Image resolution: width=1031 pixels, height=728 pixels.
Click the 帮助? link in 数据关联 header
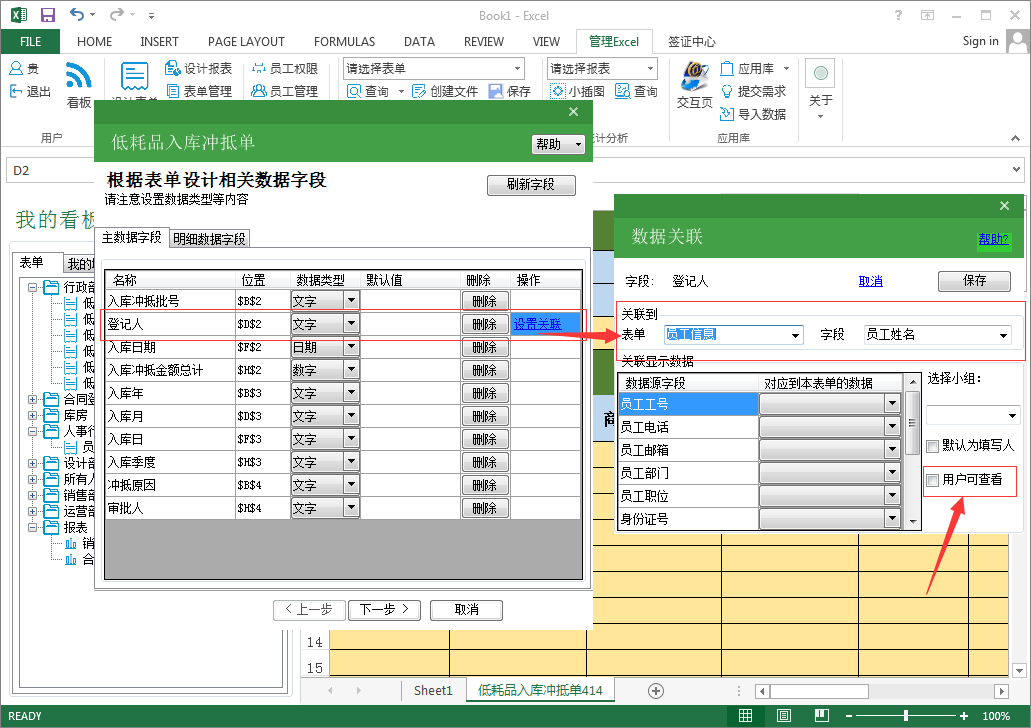pos(993,239)
